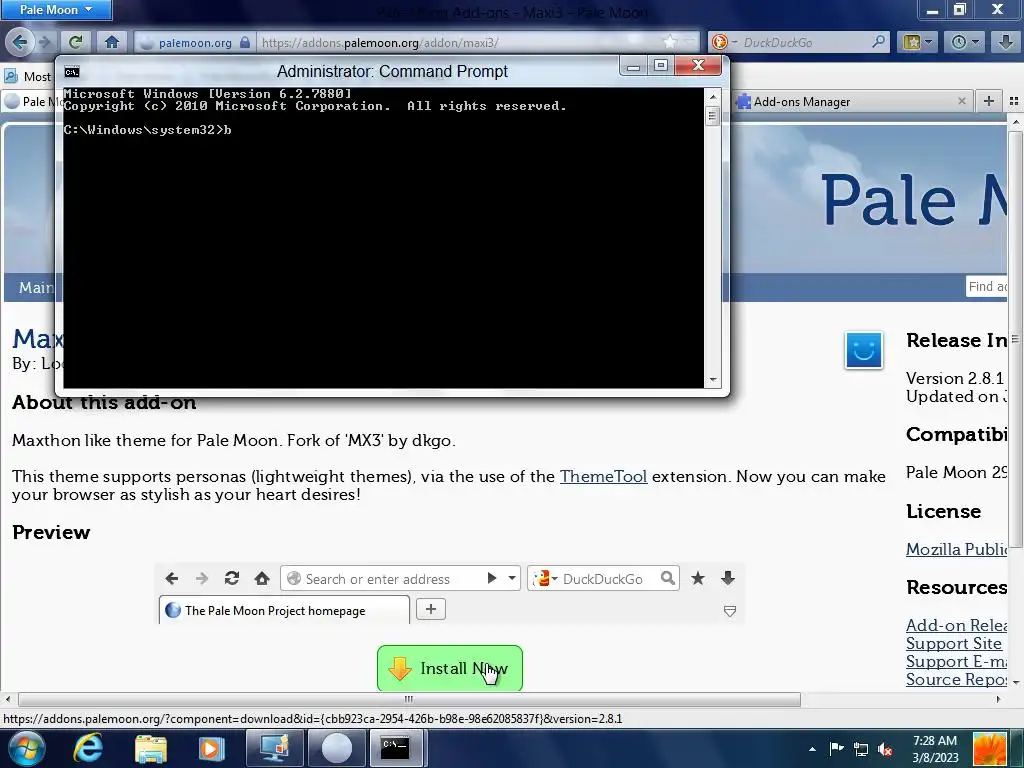The height and width of the screenshot is (768, 1024).
Task: Open the downloads arrow in the toolbar
Action: pos(1006,42)
